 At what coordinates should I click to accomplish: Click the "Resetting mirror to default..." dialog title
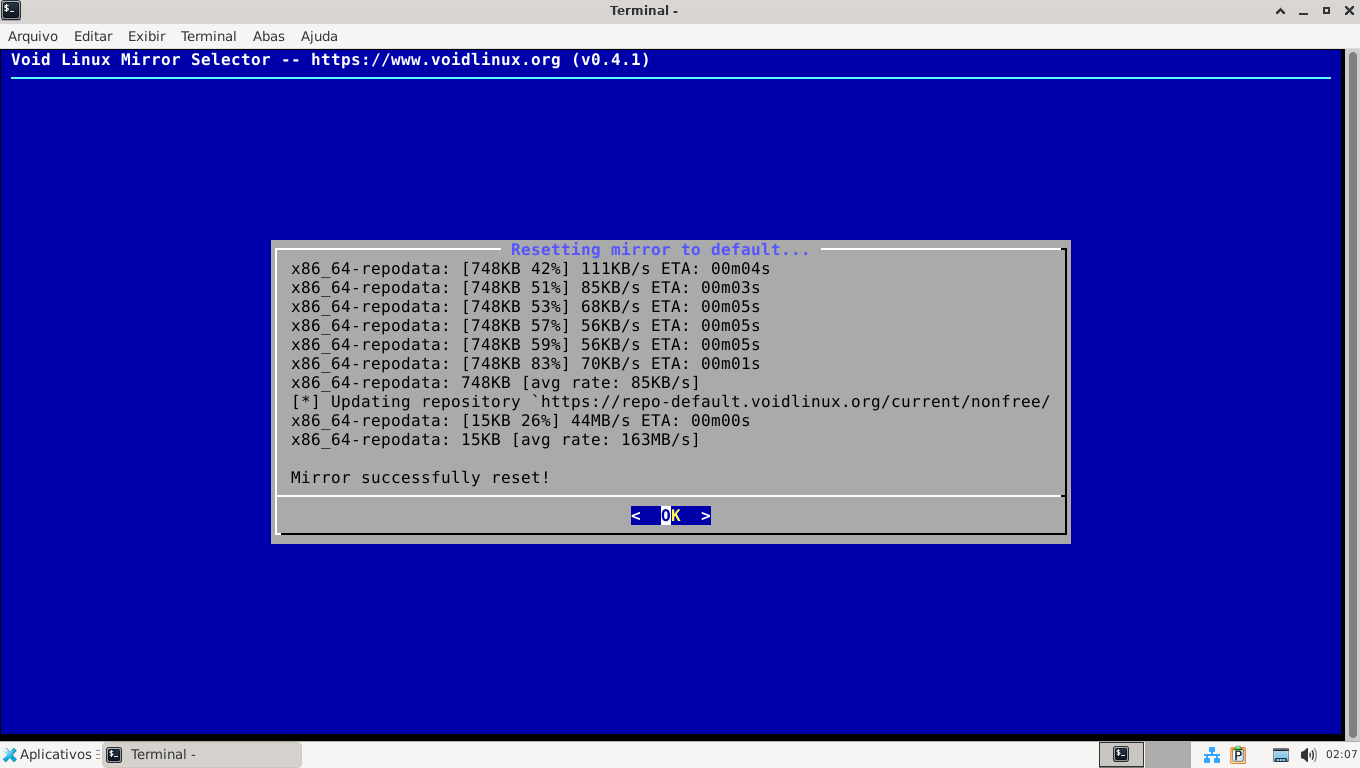pyautogui.click(x=660, y=250)
